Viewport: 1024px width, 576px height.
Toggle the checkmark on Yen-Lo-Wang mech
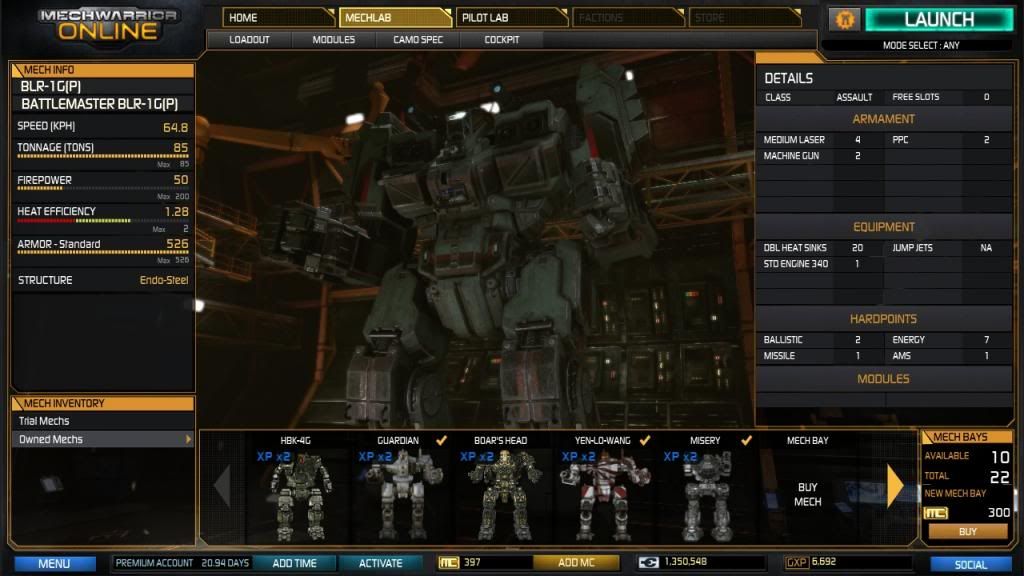645,439
